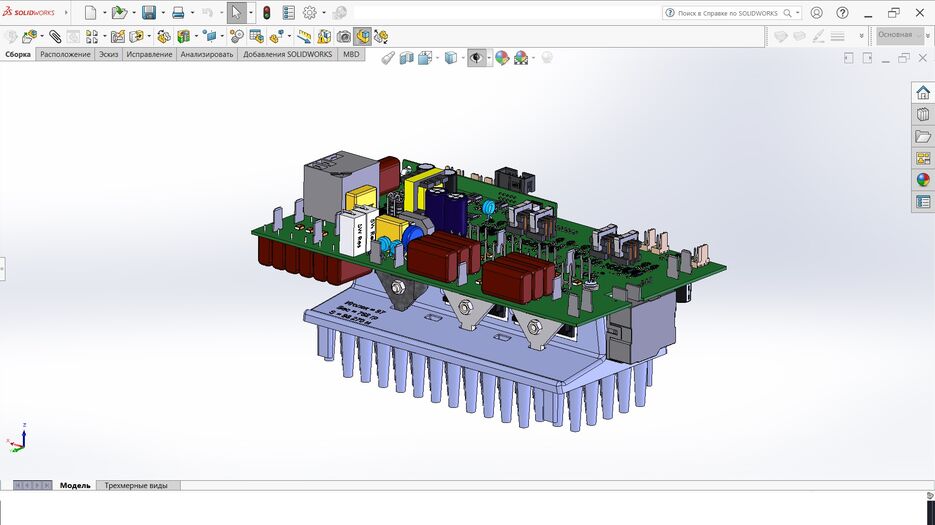935x525 pixels.
Task: Open the Options gear icon
Action: (x=309, y=13)
